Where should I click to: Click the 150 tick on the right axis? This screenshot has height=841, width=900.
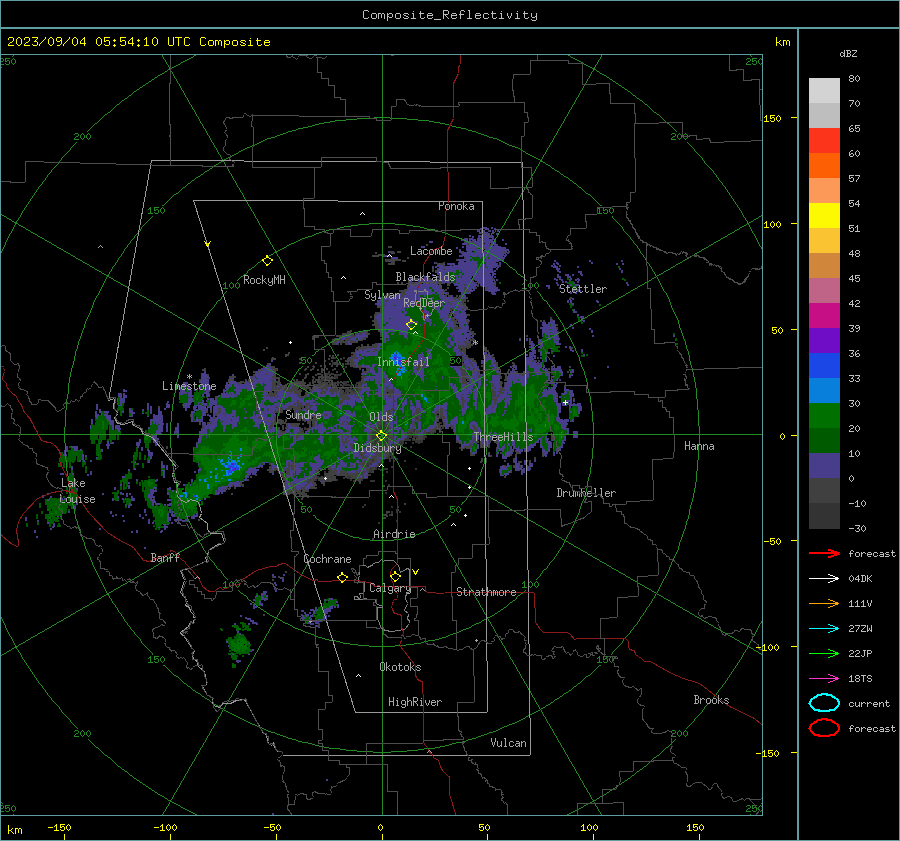(773, 118)
